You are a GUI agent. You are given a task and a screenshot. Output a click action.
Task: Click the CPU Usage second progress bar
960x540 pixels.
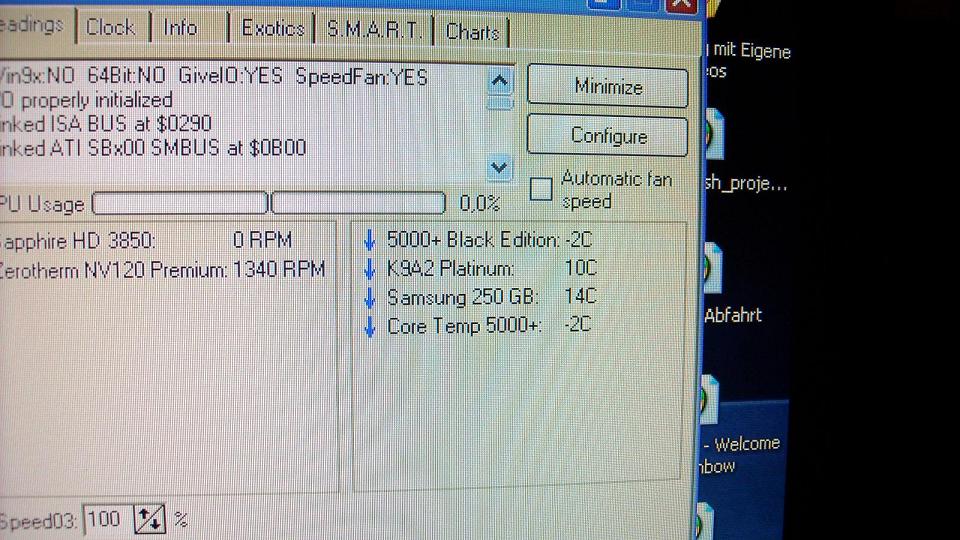point(358,203)
